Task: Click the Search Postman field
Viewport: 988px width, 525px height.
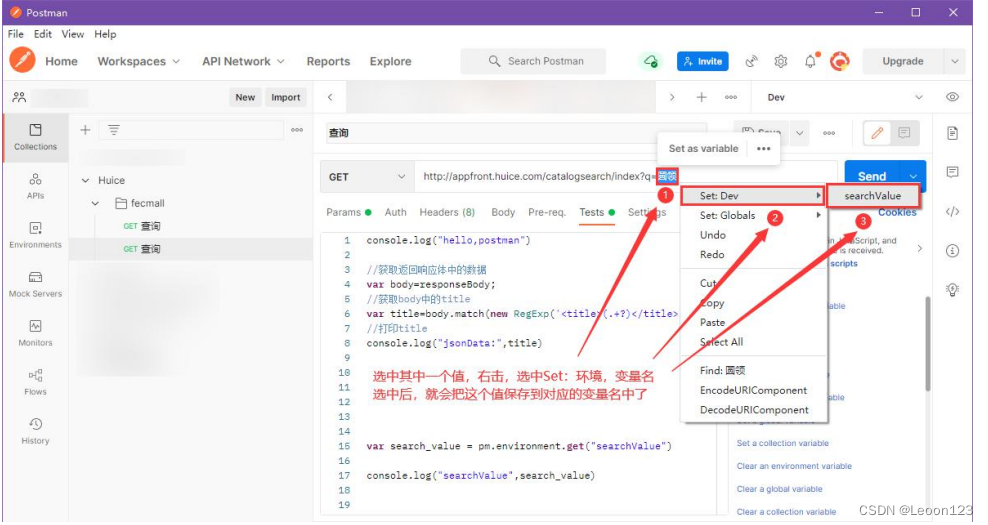Action: point(533,61)
